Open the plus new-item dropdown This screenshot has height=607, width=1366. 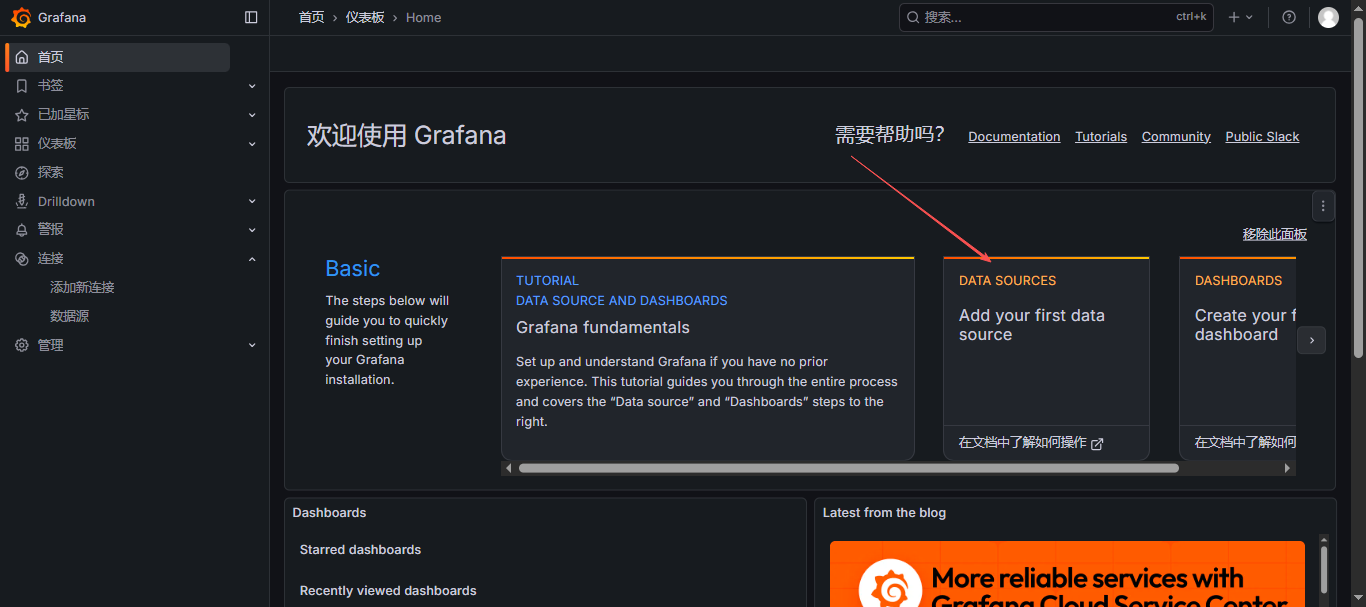tap(1240, 17)
